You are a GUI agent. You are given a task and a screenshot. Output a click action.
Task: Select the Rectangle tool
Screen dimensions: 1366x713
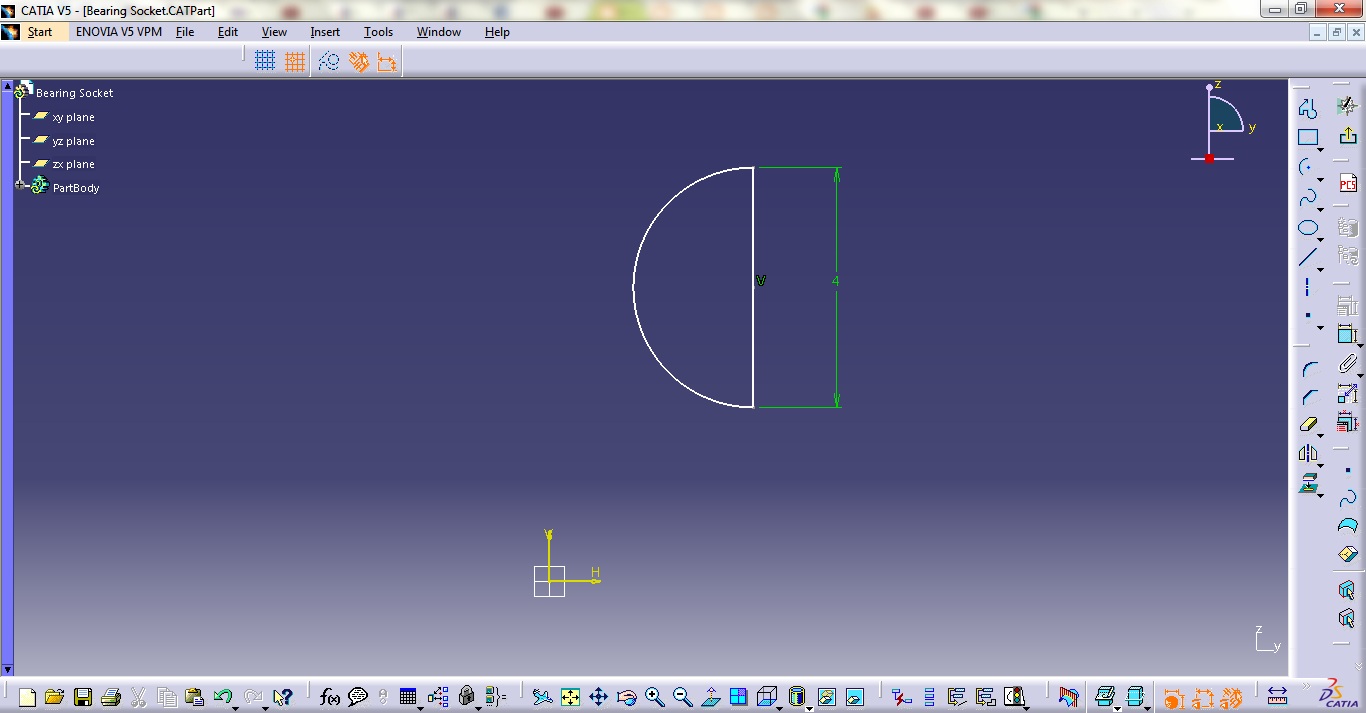pos(1310,137)
